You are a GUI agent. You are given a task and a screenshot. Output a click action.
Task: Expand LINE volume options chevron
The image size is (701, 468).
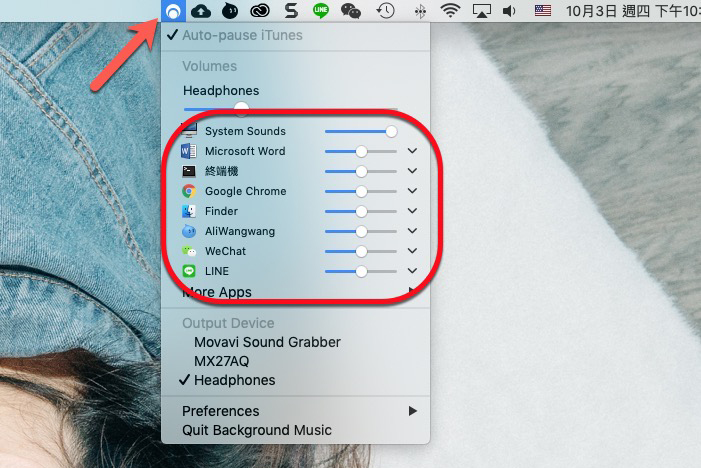(412, 271)
